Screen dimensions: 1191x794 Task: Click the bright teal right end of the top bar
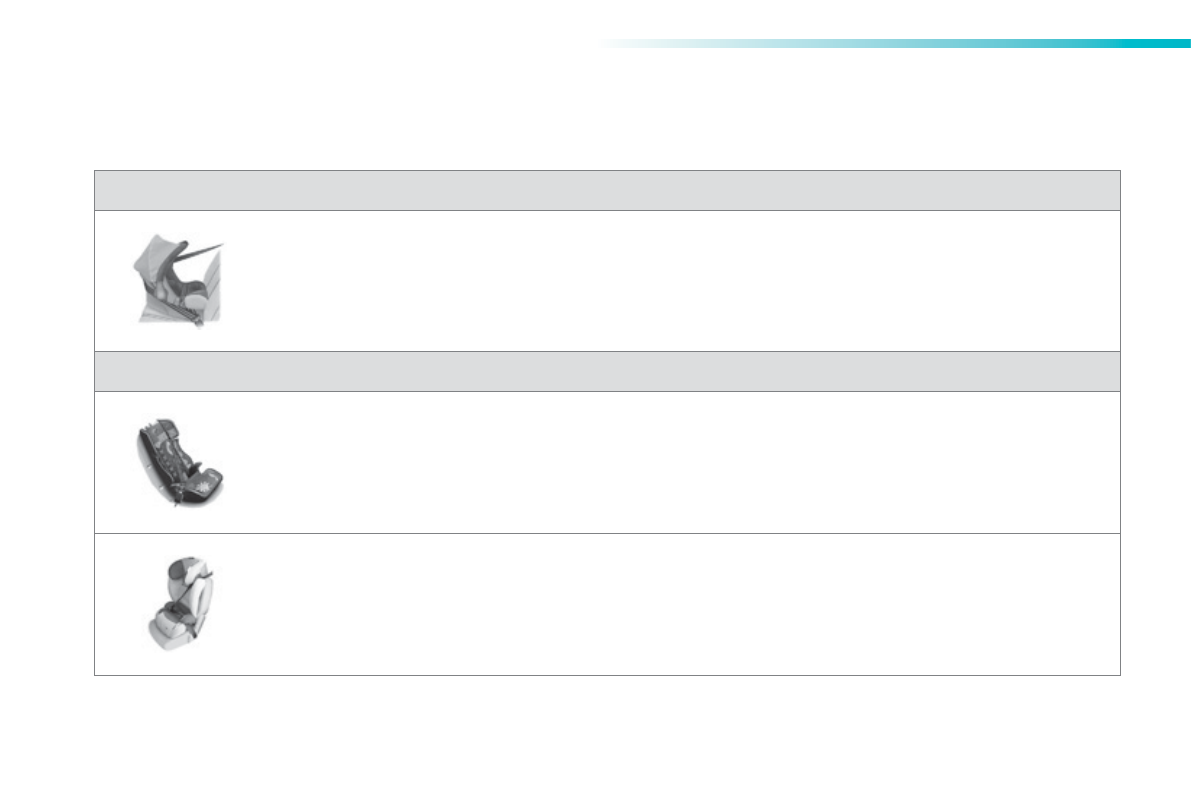coord(1170,44)
